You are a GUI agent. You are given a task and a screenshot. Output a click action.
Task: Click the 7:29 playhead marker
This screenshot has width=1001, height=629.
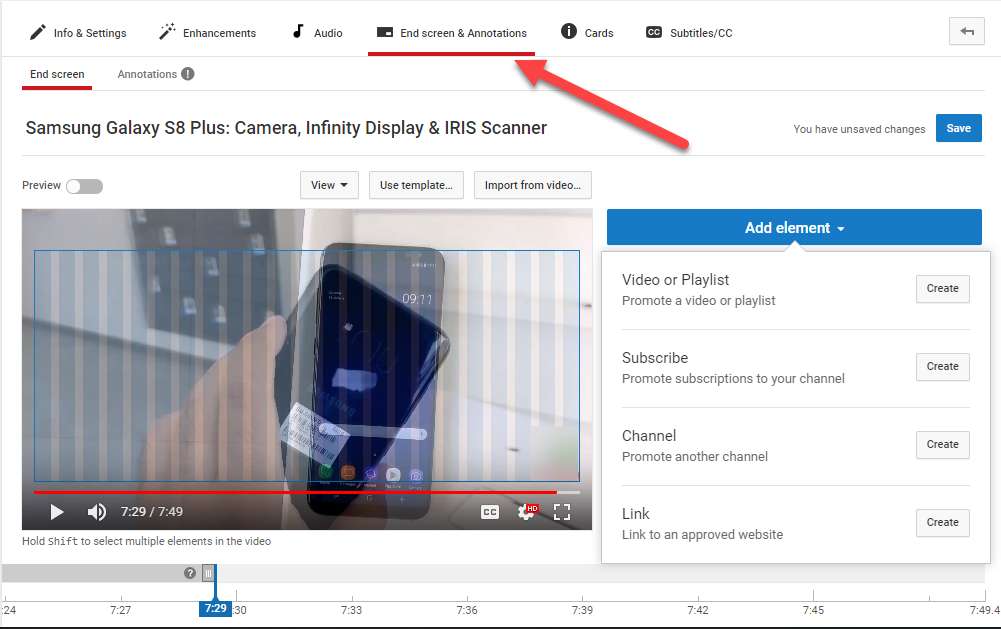click(215, 609)
